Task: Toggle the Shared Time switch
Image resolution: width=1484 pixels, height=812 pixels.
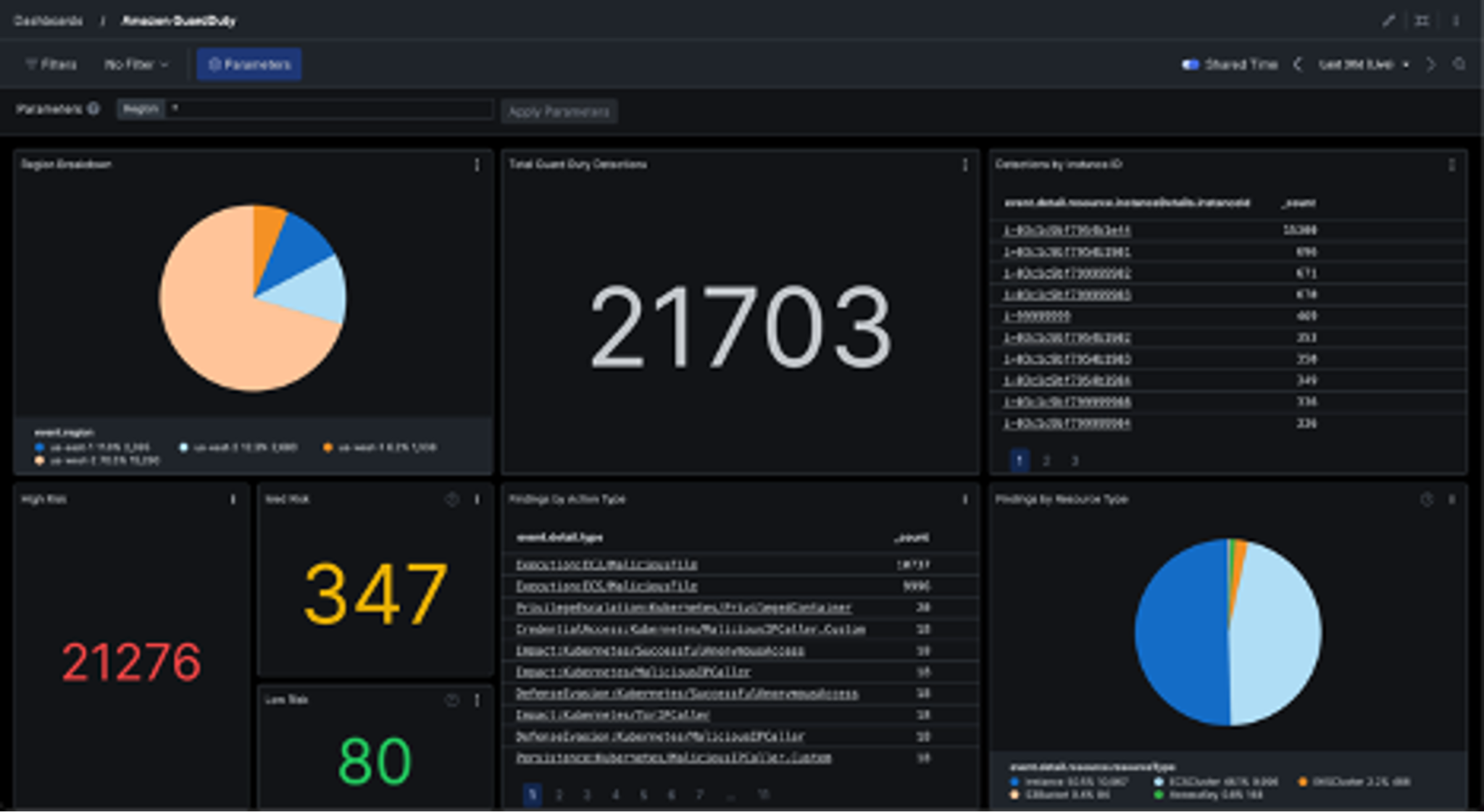Action: [1193, 64]
